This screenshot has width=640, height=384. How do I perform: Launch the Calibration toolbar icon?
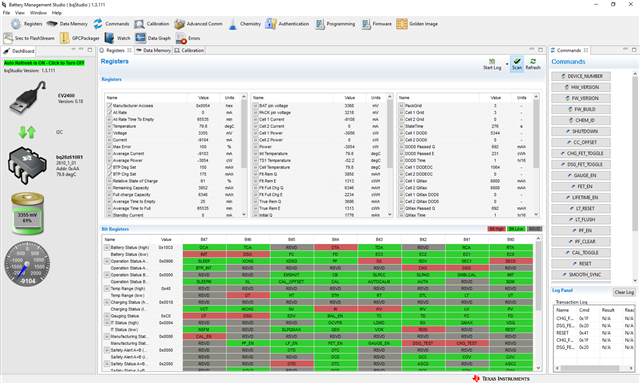[x=151, y=24]
